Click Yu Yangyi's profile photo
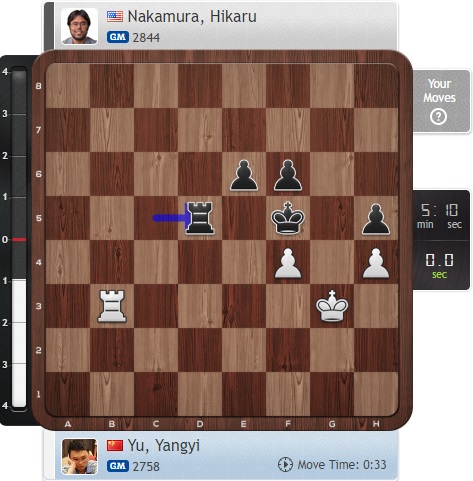Image resolution: width=473 pixels, height=481 pixels. [x=80, y=456]
